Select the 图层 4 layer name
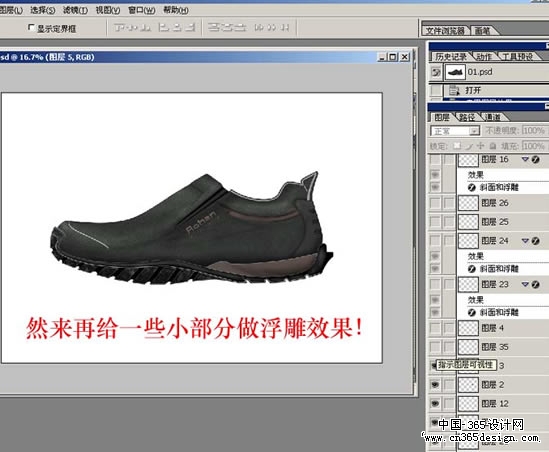This screenshot has height=452, width=549. pos(492,328)
